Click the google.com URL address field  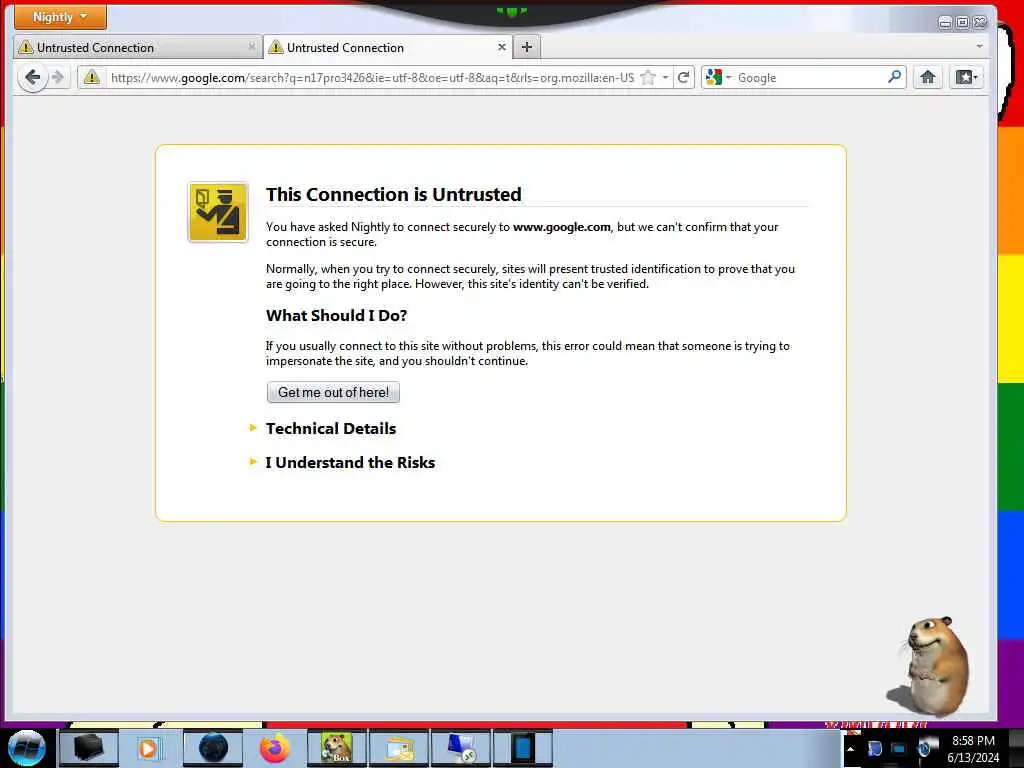(372, 78)
